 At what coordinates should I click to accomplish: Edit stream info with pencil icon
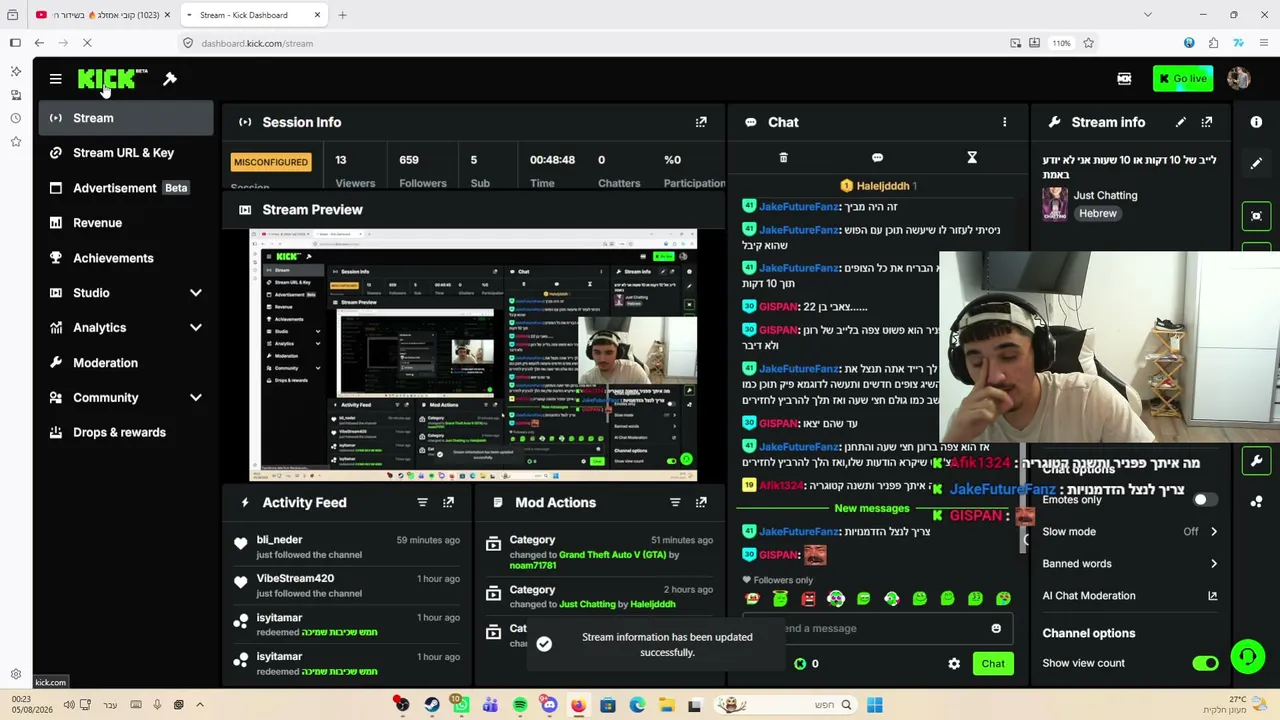pos(1181,122)
